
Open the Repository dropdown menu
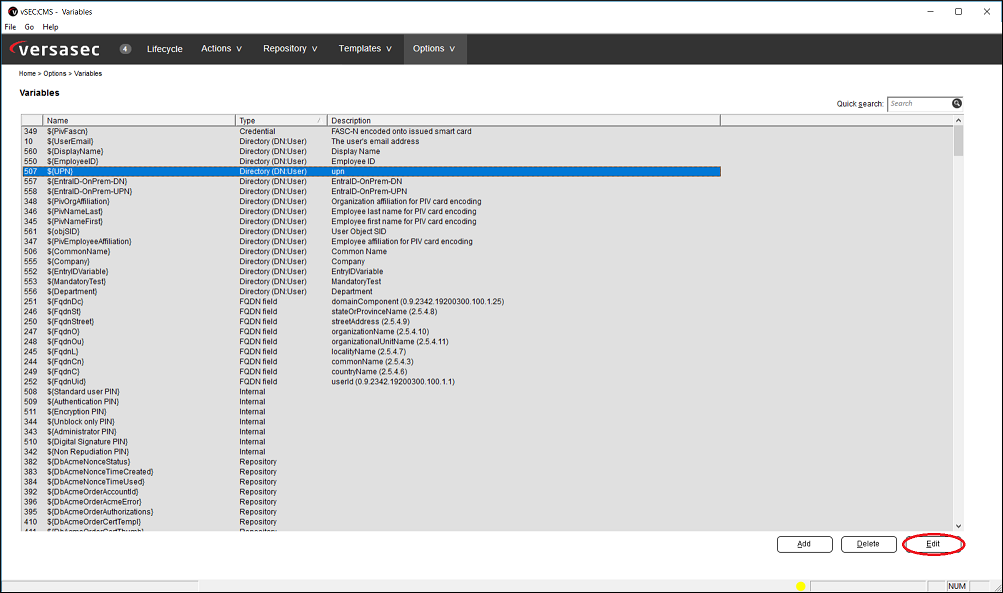[x=290, y=48]
